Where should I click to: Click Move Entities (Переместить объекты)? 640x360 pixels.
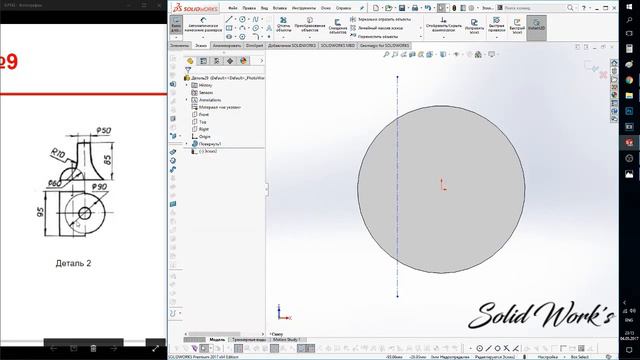tap(373, 36)
